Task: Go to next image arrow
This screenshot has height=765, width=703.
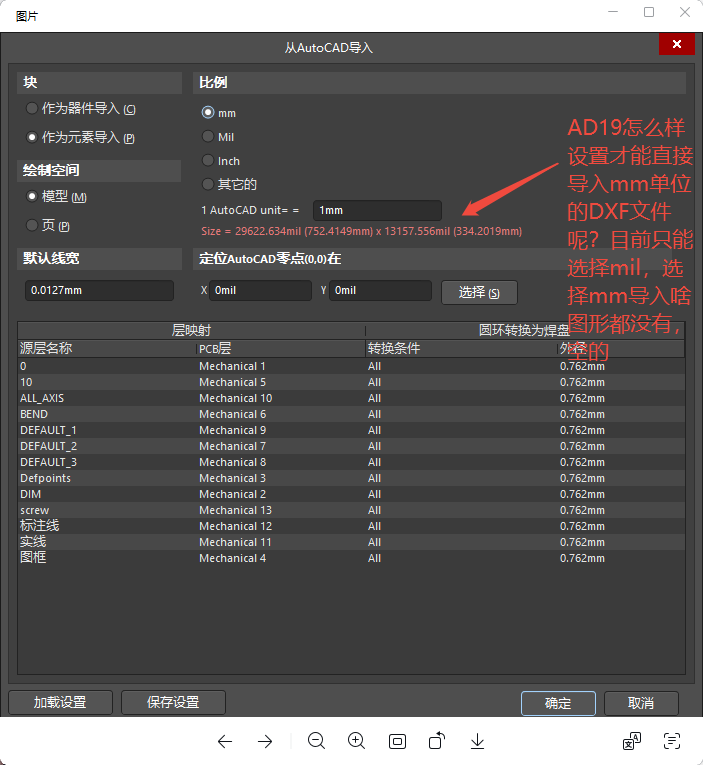Action: pos(265,742)
